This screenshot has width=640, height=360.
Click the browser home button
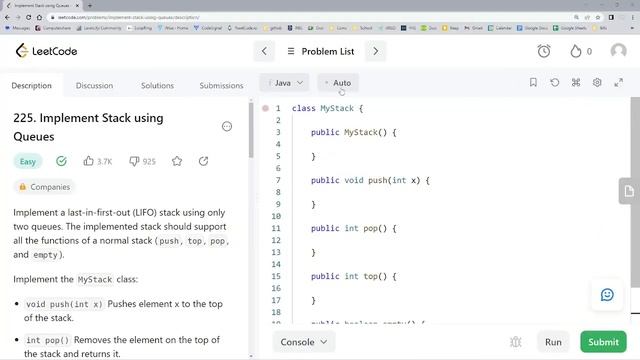click(39, 17)
